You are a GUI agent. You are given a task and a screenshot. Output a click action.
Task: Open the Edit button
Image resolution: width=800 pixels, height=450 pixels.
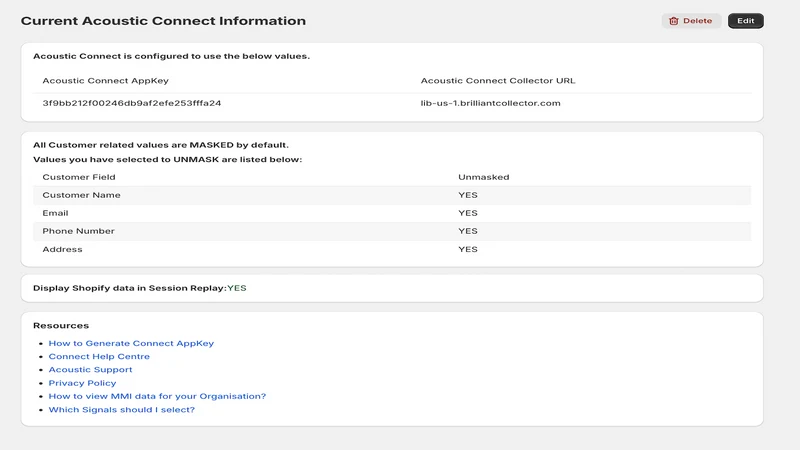tap(745, 21)
